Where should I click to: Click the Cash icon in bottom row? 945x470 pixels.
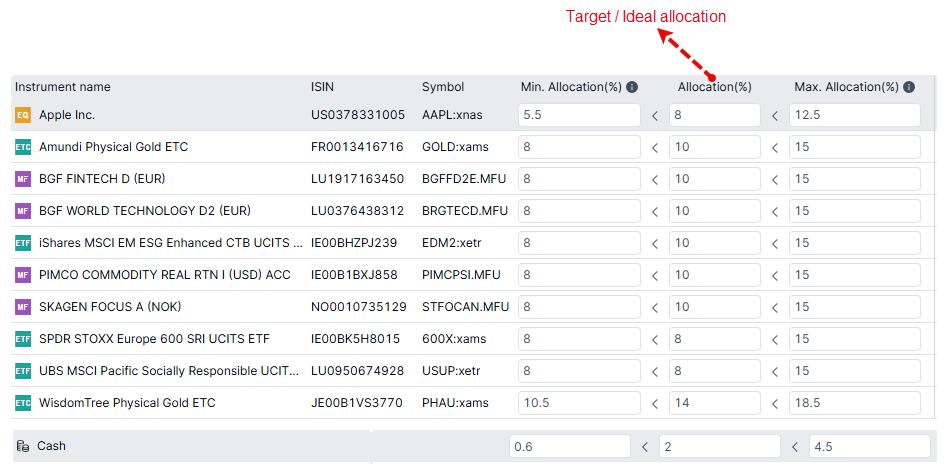coord(22,446)
